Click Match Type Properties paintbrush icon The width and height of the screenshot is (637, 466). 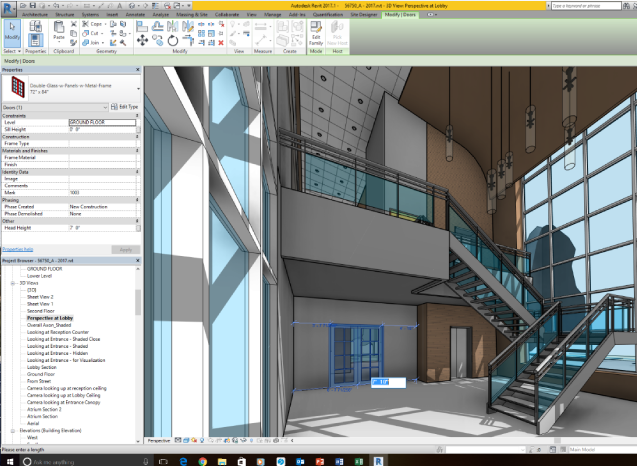tap(74, 42)
